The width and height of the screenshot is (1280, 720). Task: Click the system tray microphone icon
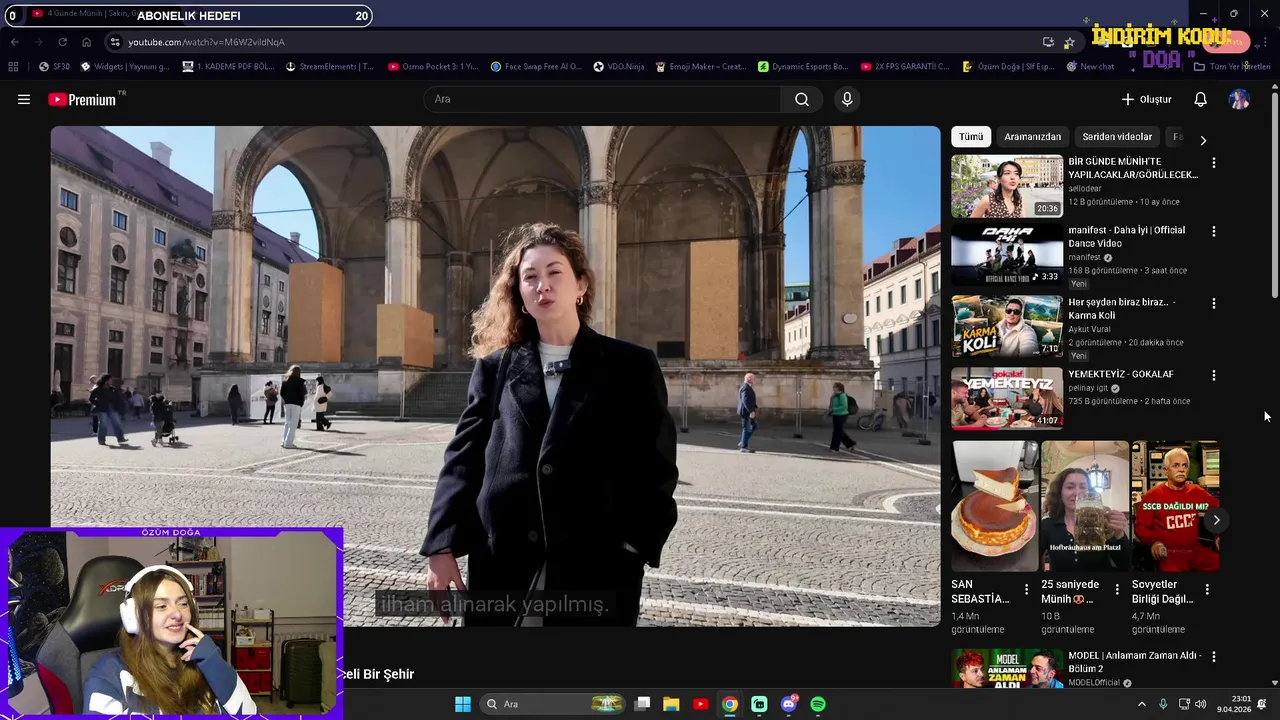pos(1163,704)
